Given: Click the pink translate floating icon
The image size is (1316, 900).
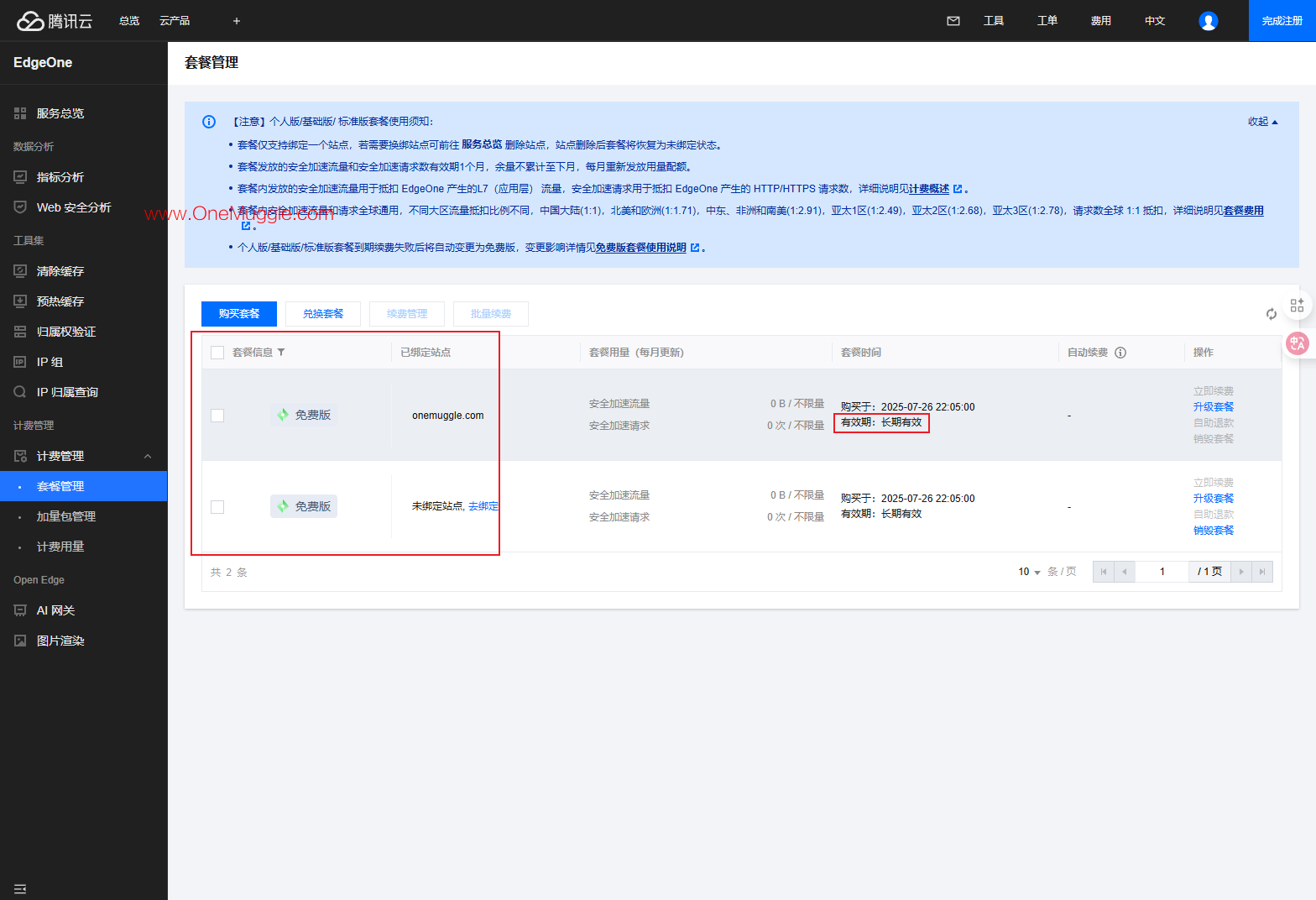Looking at the screenshot, I should coord(1298,343).
